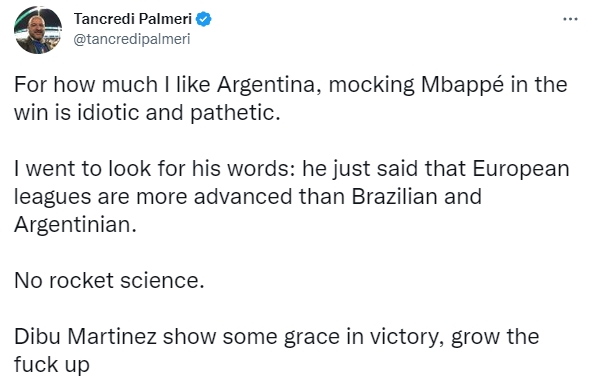Open Tancredi Palmeri's profile picture
The image size is (593, 379).
click(38, 30)
